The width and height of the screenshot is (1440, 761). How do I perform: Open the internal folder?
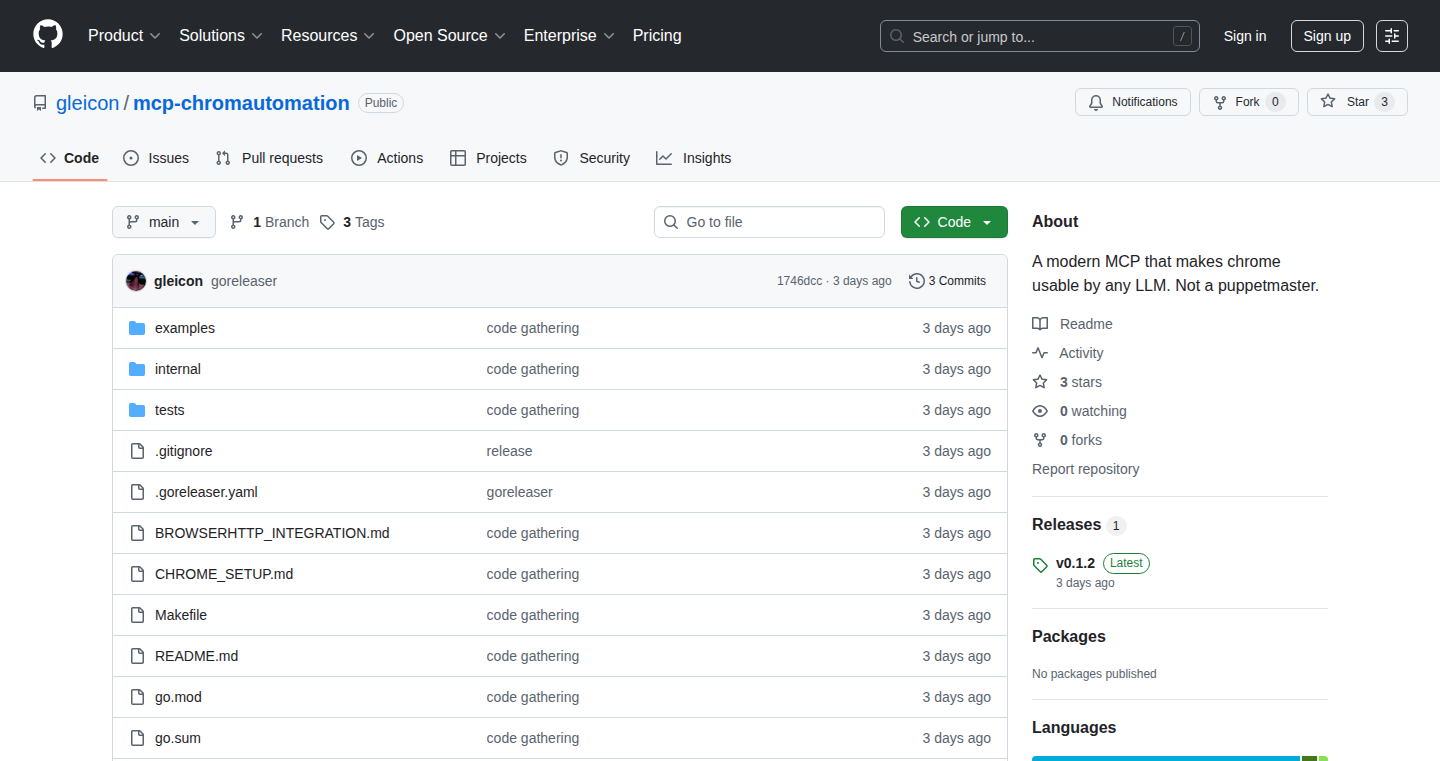[178, 369]
